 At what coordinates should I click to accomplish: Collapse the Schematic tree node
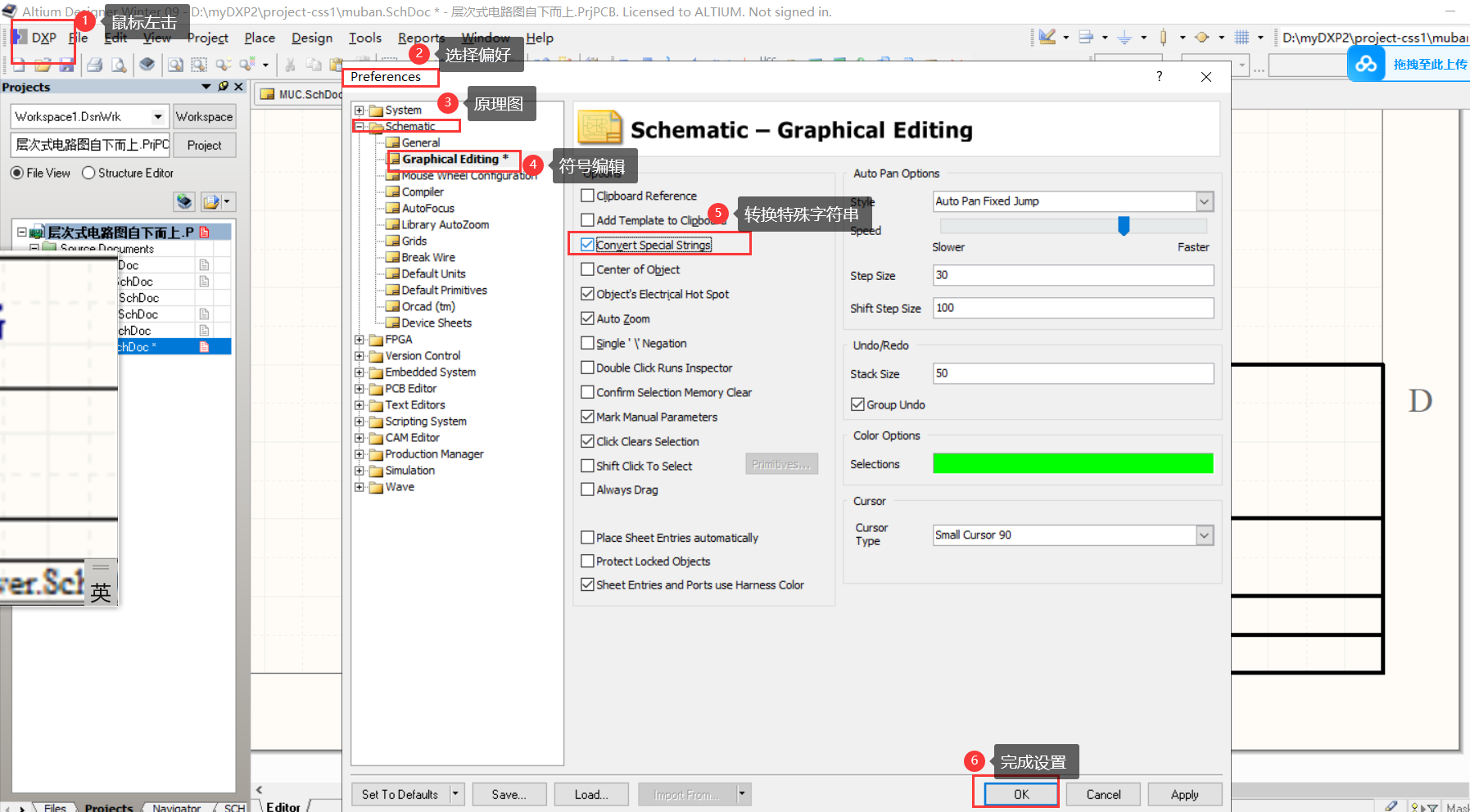[359, 126]
